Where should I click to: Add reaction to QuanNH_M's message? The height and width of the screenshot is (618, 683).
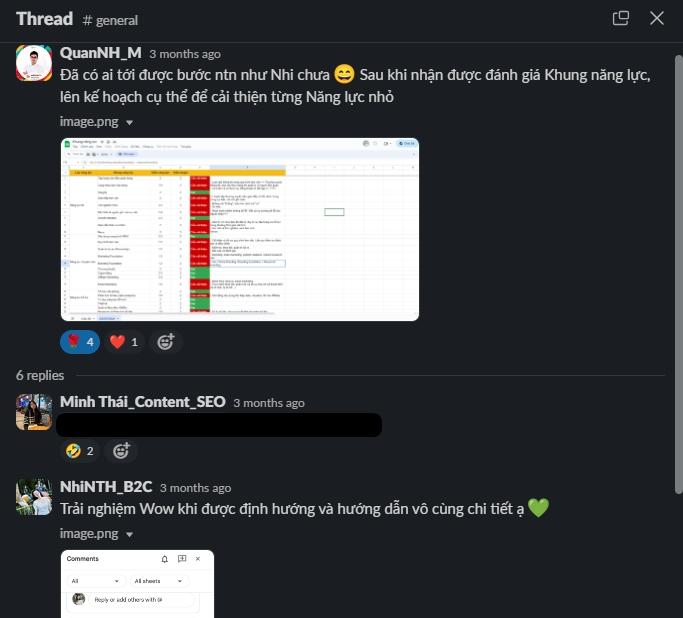click(166, 342)
